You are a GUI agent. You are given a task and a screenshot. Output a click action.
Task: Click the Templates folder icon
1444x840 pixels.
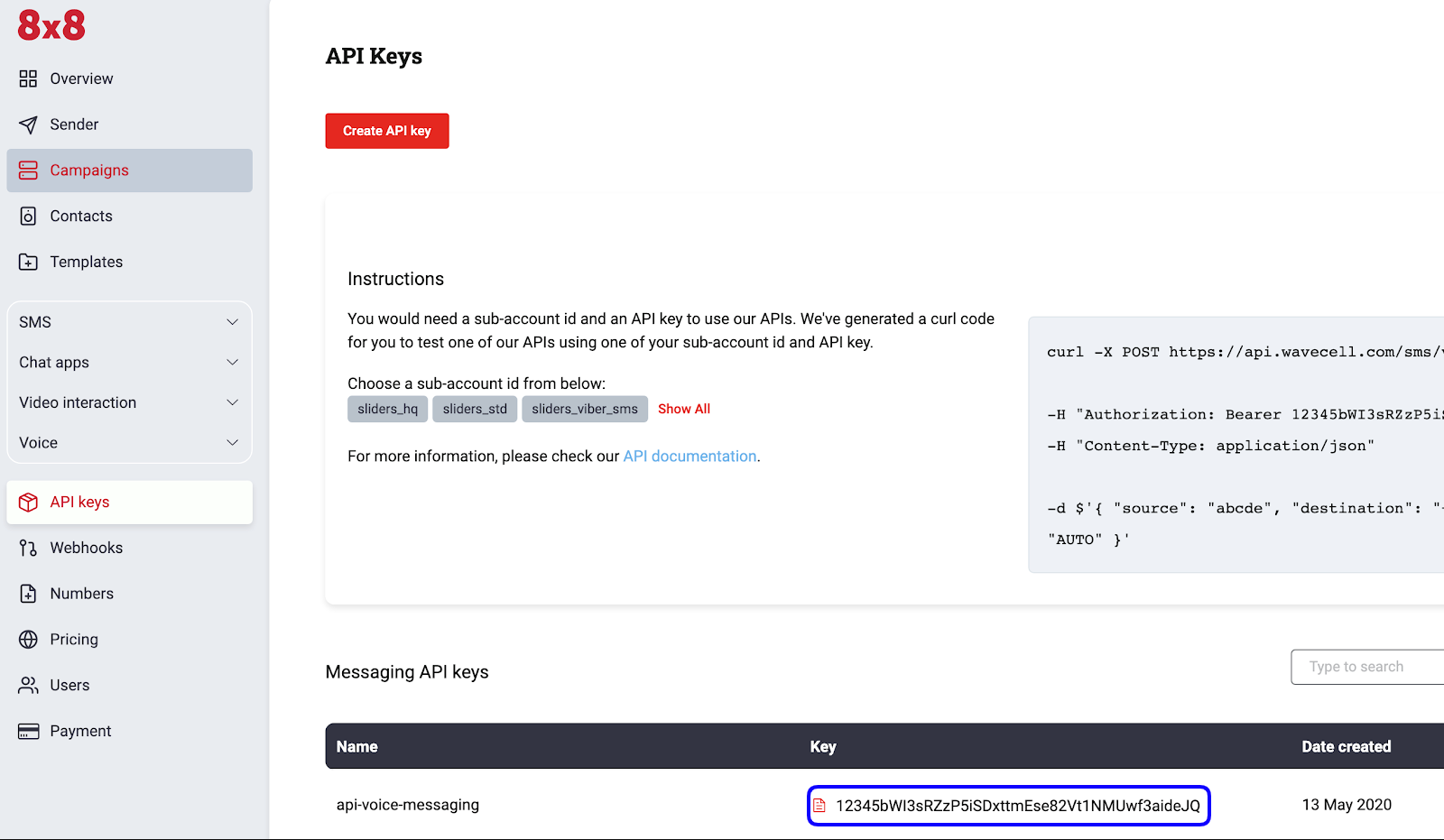[28, 263]
